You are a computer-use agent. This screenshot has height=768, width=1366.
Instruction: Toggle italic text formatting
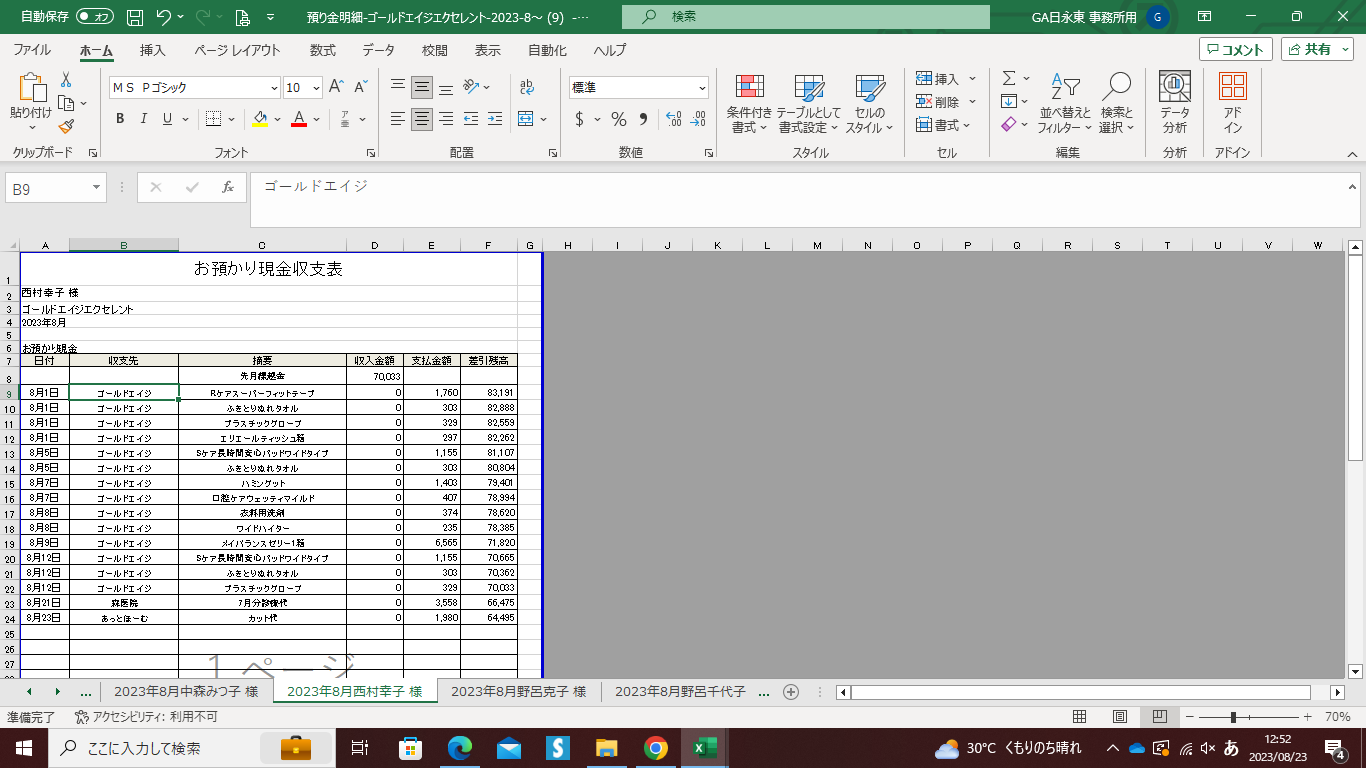click(x=144, y=119)
